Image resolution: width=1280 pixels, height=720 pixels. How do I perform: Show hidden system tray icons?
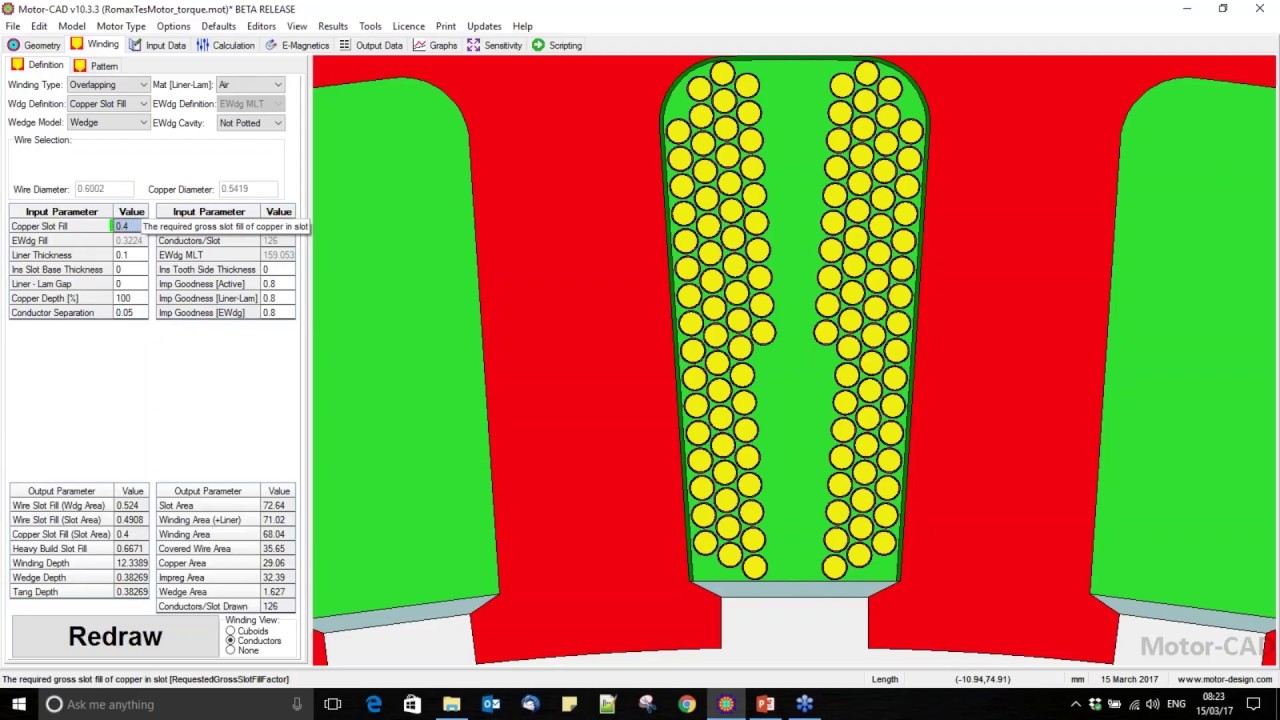click(x=1076, y=704)
